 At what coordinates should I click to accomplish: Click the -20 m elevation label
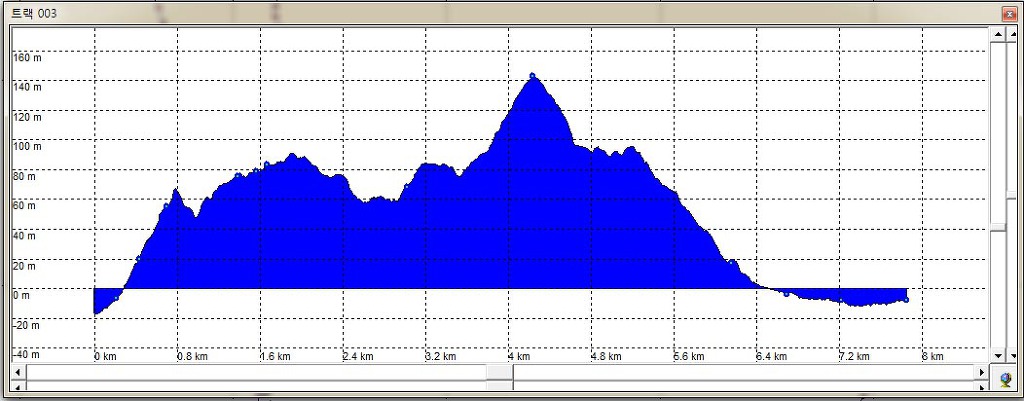pos(26,325)
